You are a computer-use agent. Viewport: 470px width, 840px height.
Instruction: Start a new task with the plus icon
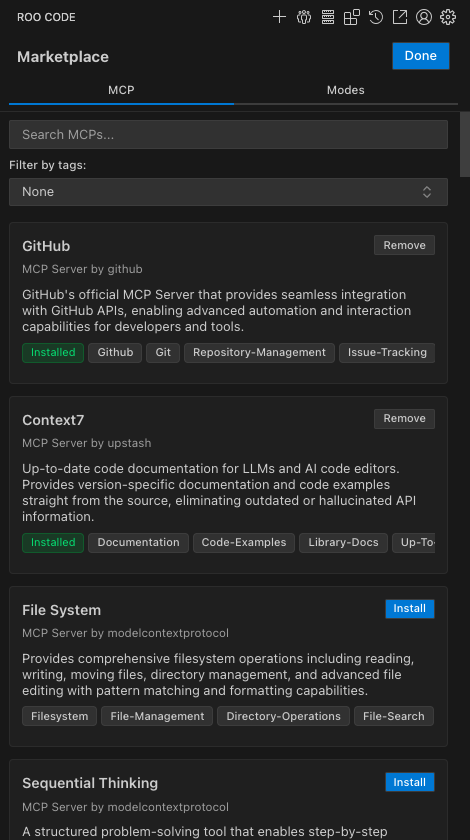pyautogui.click(x=279, y=17)
